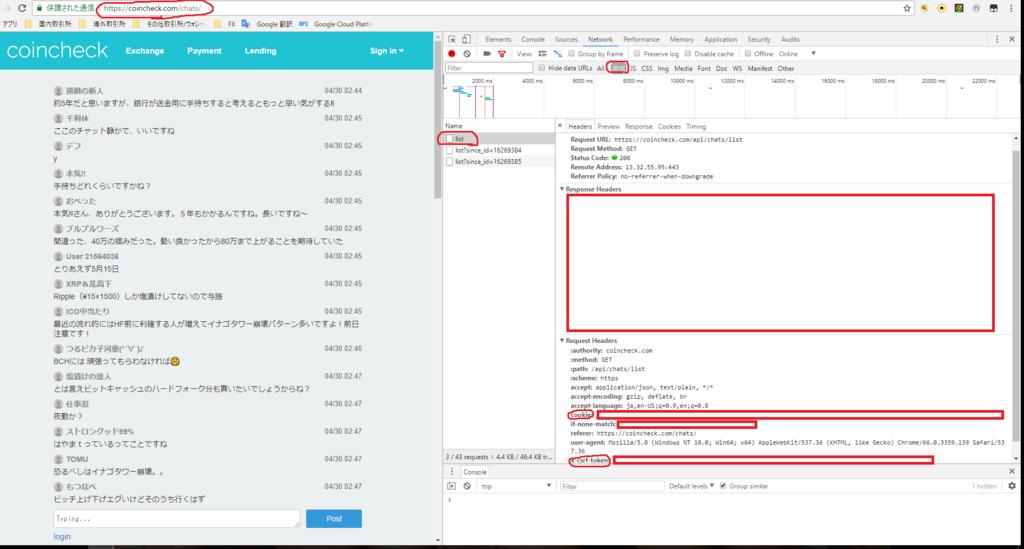Screen dimensions: 1024x549
Task: Open the Console tab in DevTools
Action: (533, 39)
